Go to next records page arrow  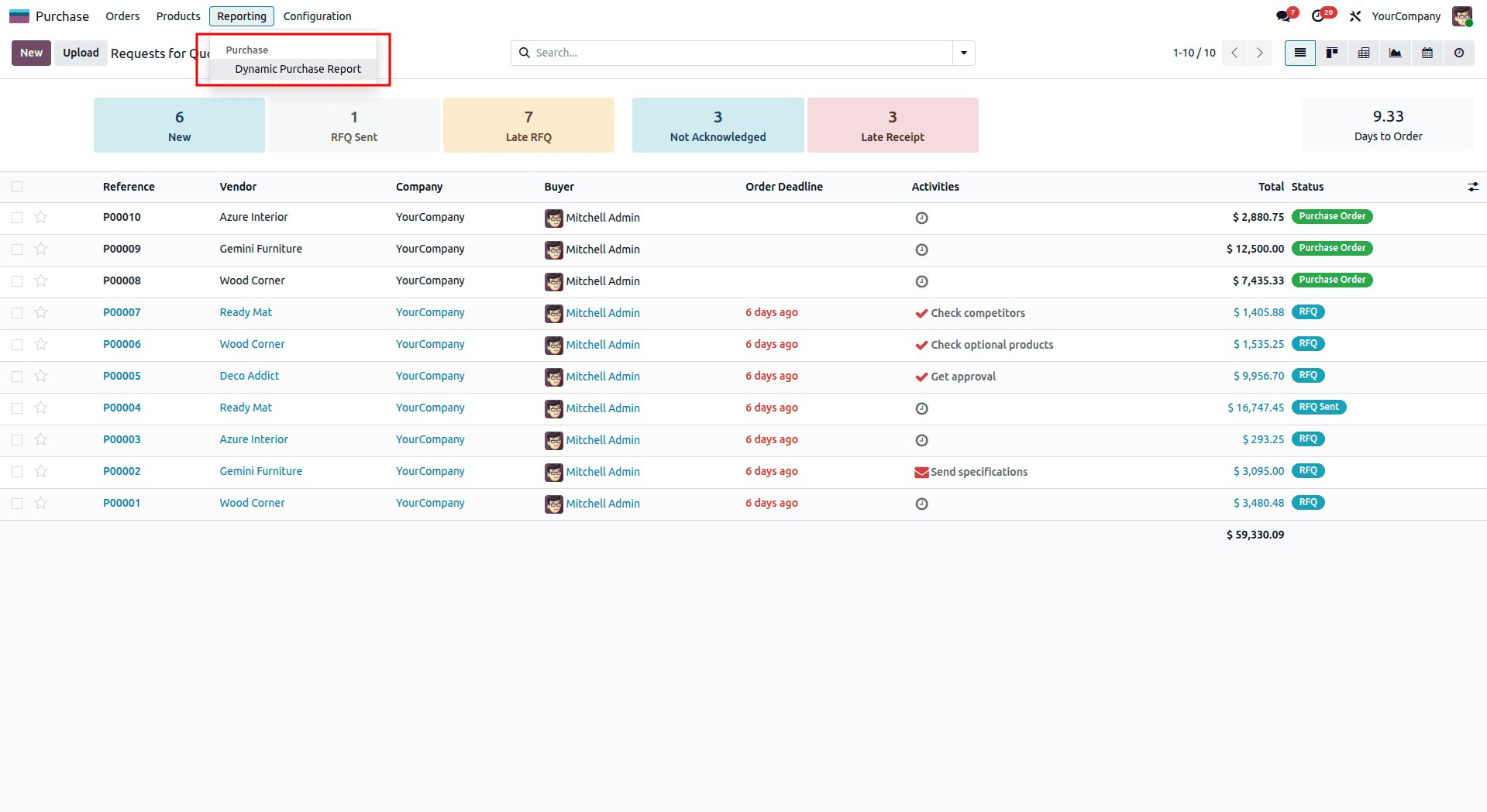1259,53
